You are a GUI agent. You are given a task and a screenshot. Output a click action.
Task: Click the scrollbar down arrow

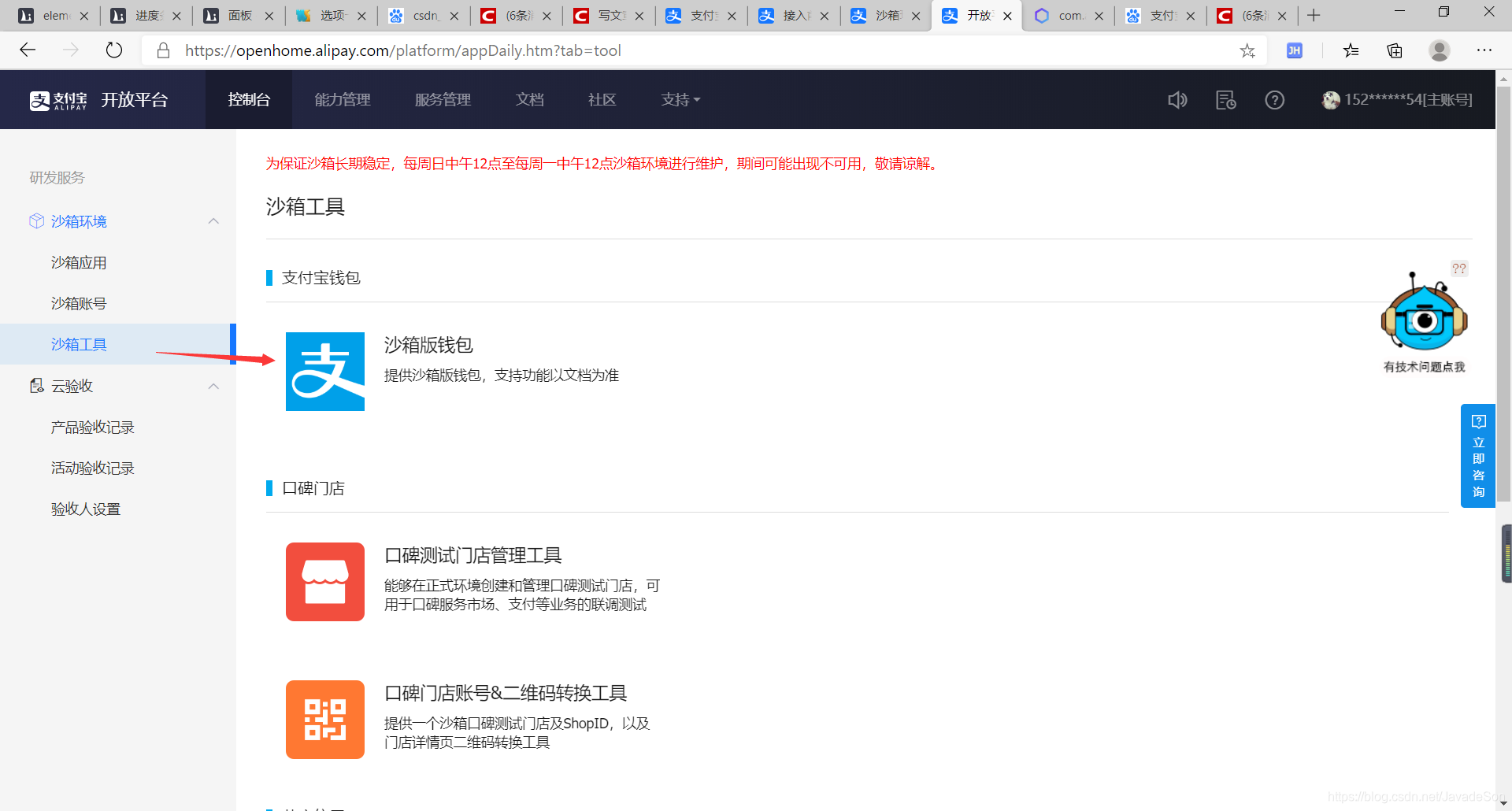click(x=1503, y=803)
